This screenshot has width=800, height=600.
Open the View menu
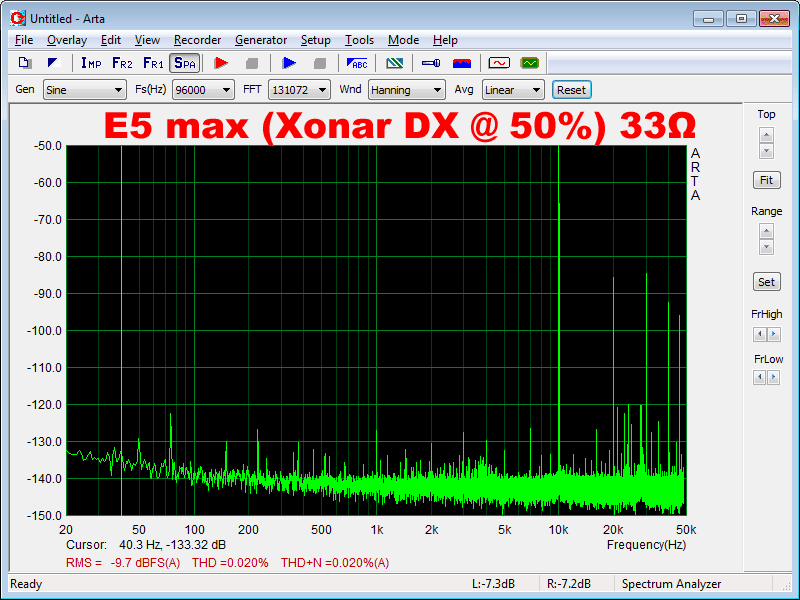[147, 40]
